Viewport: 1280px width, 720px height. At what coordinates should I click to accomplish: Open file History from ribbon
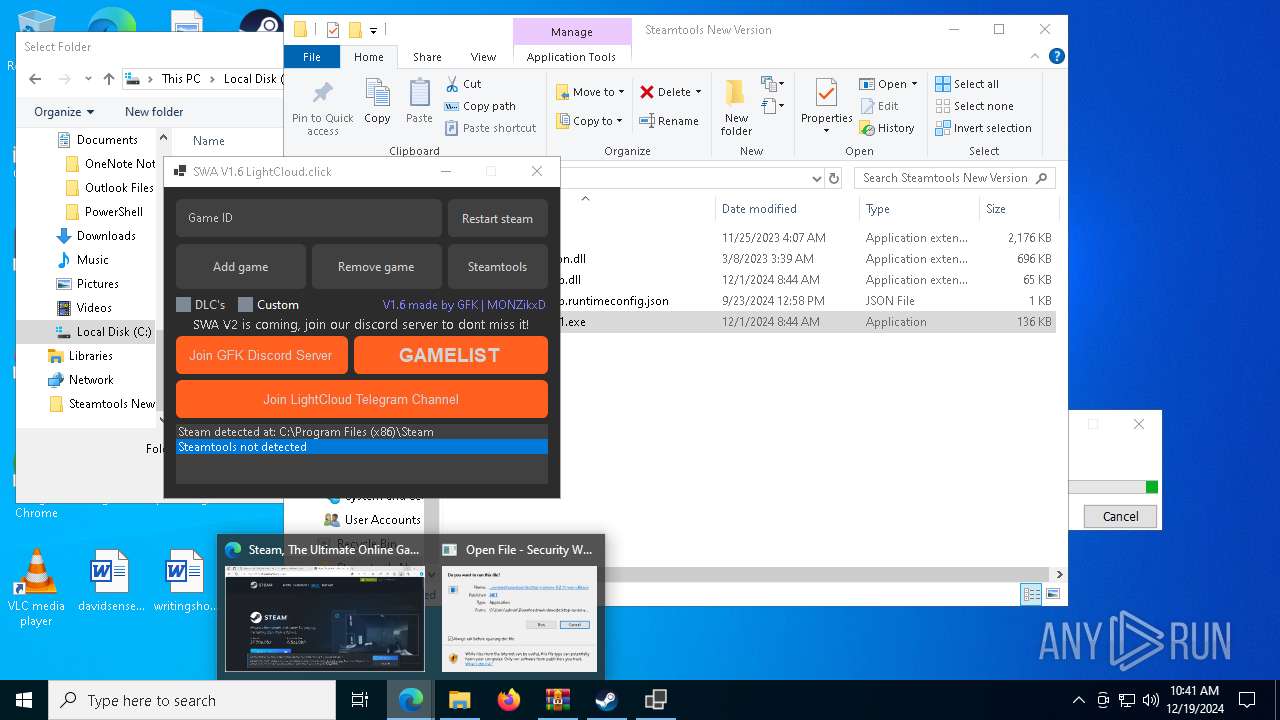[886, 128]
